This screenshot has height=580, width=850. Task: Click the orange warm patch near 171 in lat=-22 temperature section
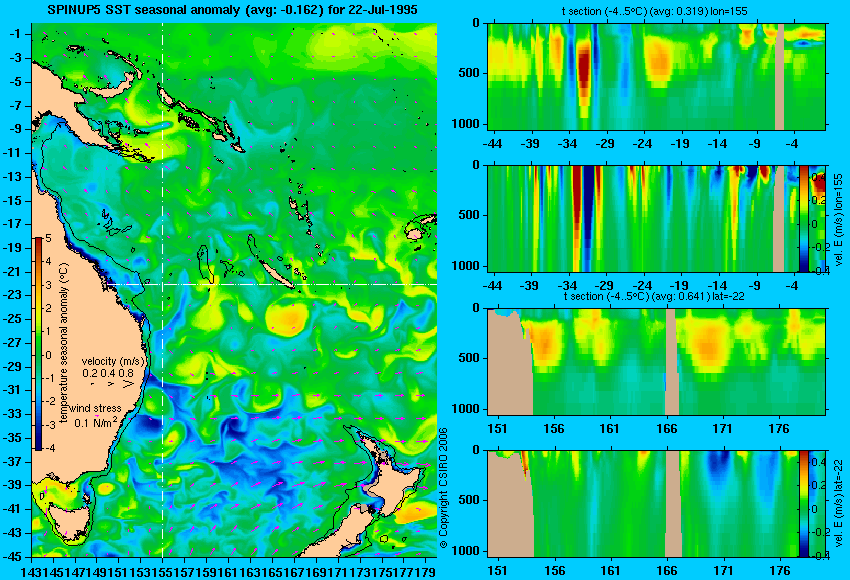point(708,344)
